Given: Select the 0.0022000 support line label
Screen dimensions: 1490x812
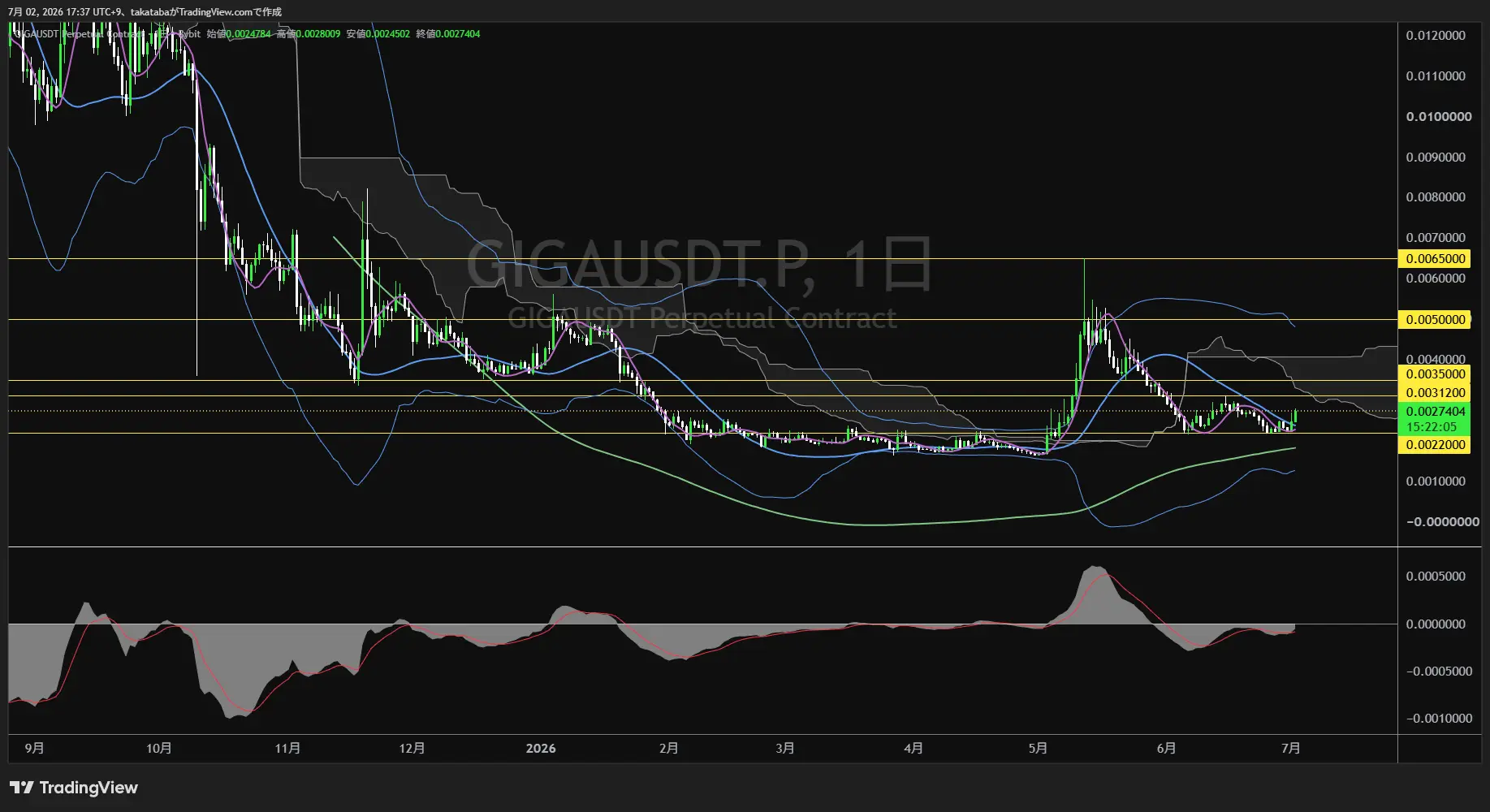Looking at the screenshot, I should coord(1435,445).
